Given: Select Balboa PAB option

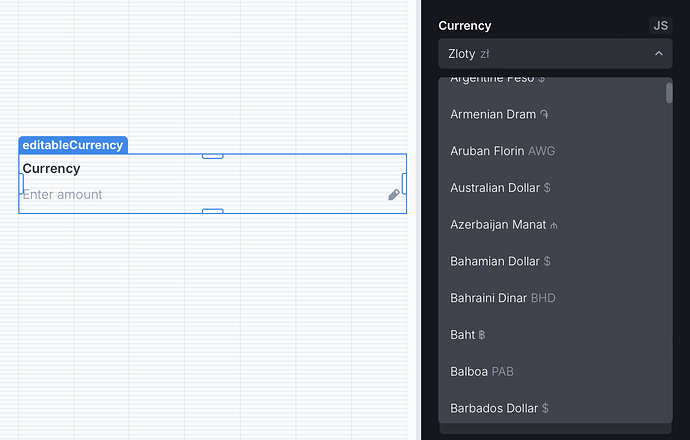Looking at the screenshot, I should click(555, 371).
